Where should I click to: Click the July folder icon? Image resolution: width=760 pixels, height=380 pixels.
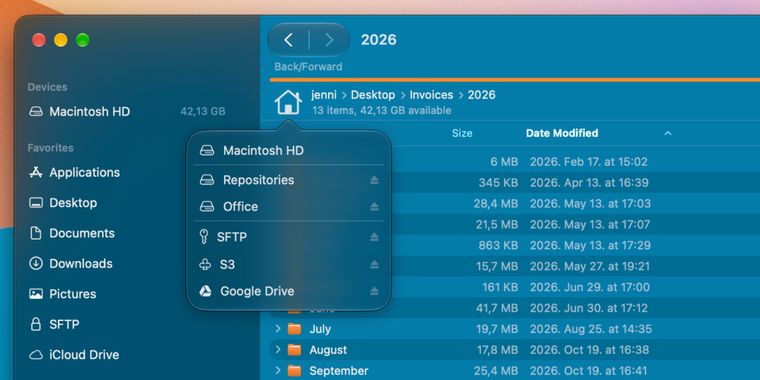(294, 329)
